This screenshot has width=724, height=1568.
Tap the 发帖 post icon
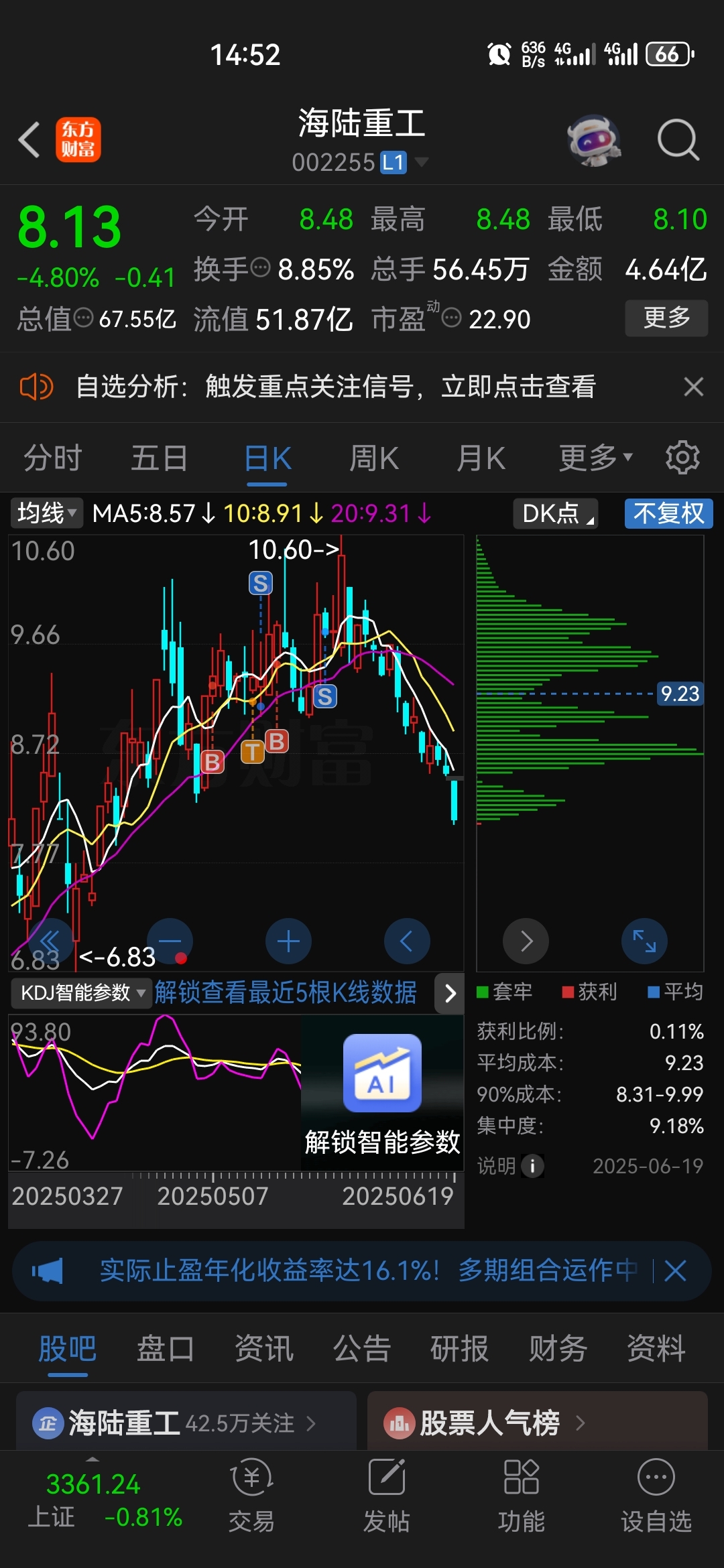pos(387,1495)
